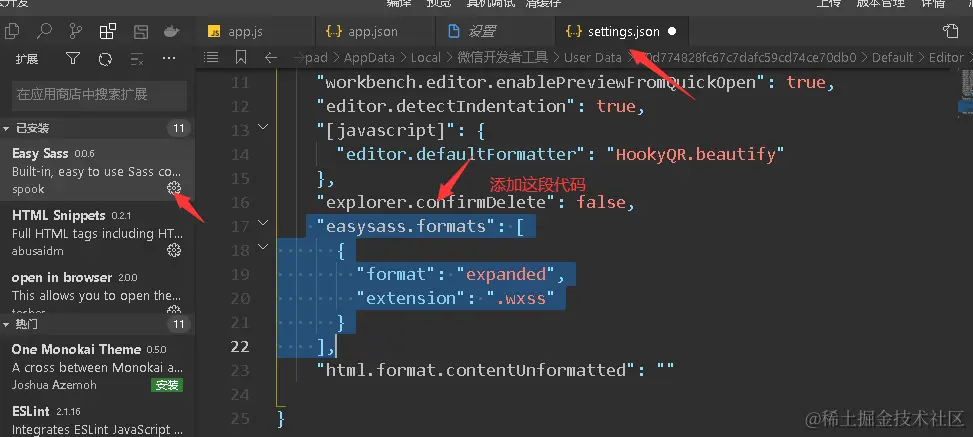Clear extension search results icon
The width and height of the screenshot is (973, 437).
click(x=137, y=59)
